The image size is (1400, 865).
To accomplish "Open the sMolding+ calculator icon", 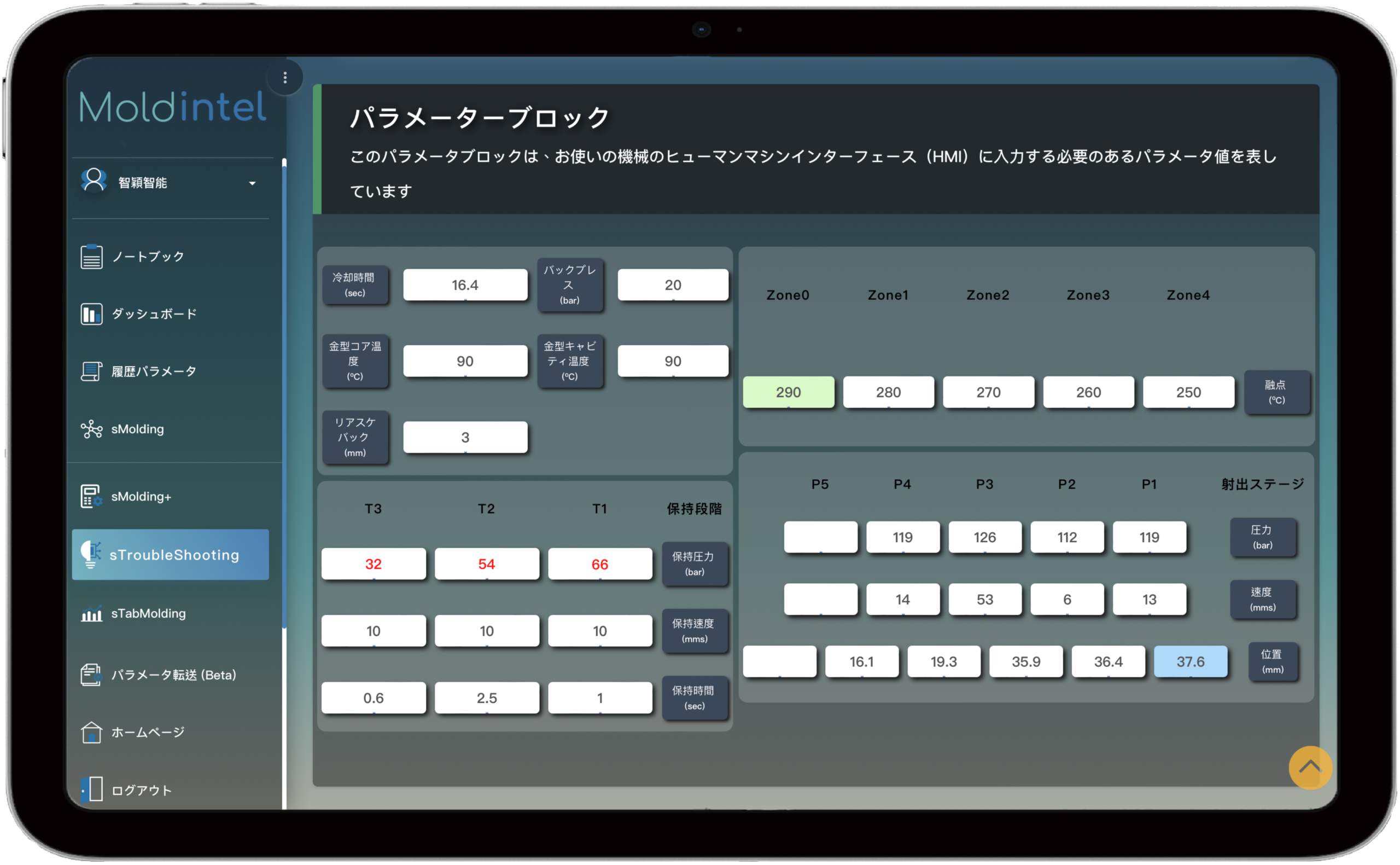I will coord(91,496).
